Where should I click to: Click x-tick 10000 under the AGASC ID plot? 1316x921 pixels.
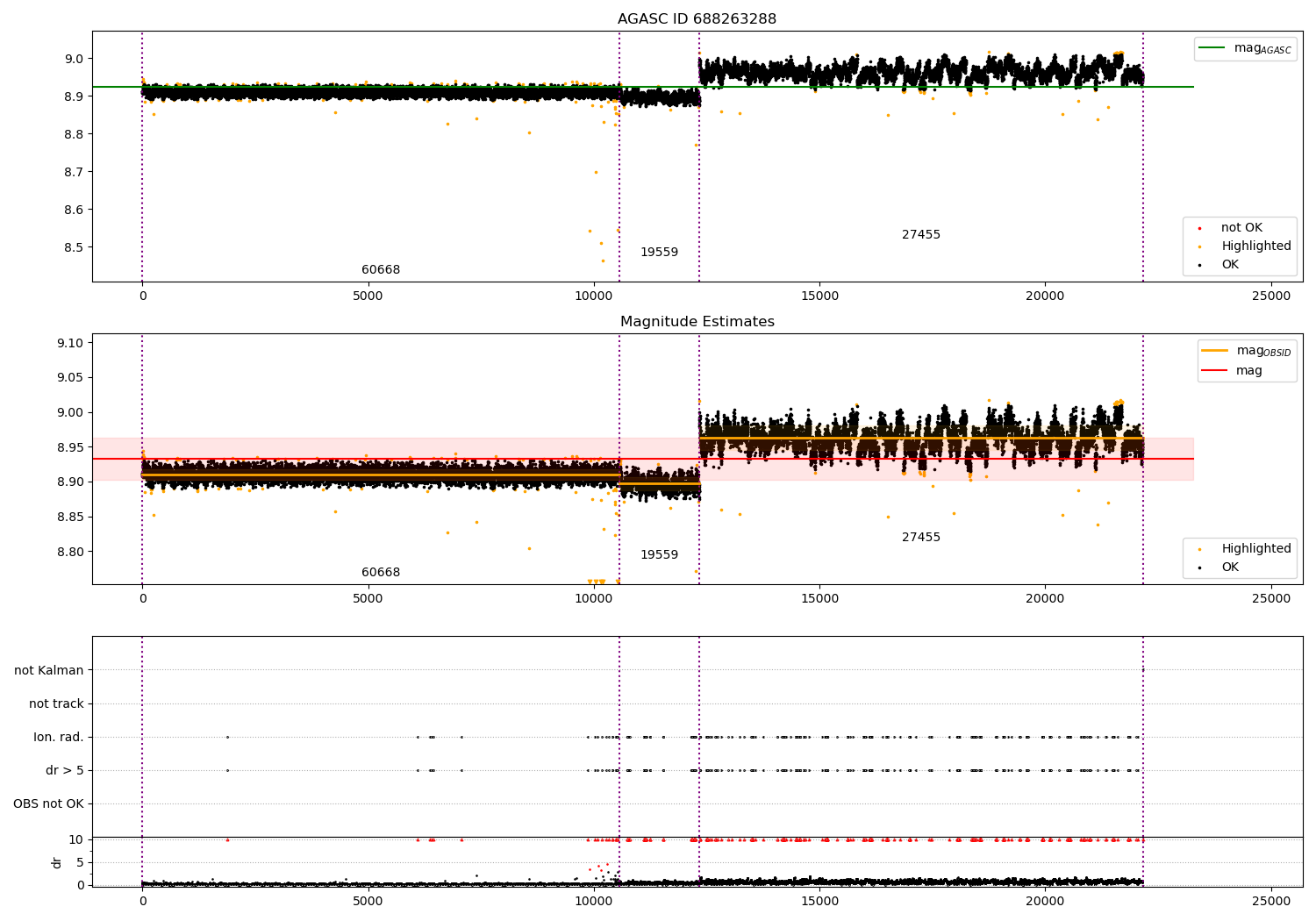pyautogui.click(x=594, y=296)
